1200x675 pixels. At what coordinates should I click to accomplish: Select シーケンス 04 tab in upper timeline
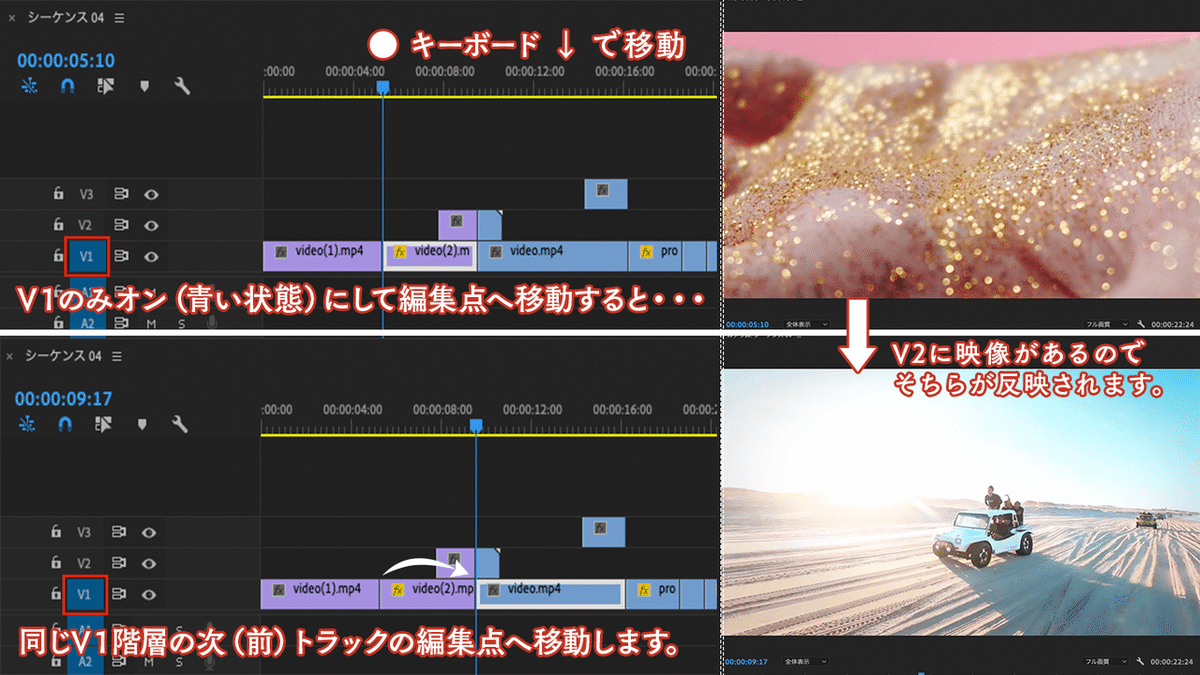click(x=64, y=18)
